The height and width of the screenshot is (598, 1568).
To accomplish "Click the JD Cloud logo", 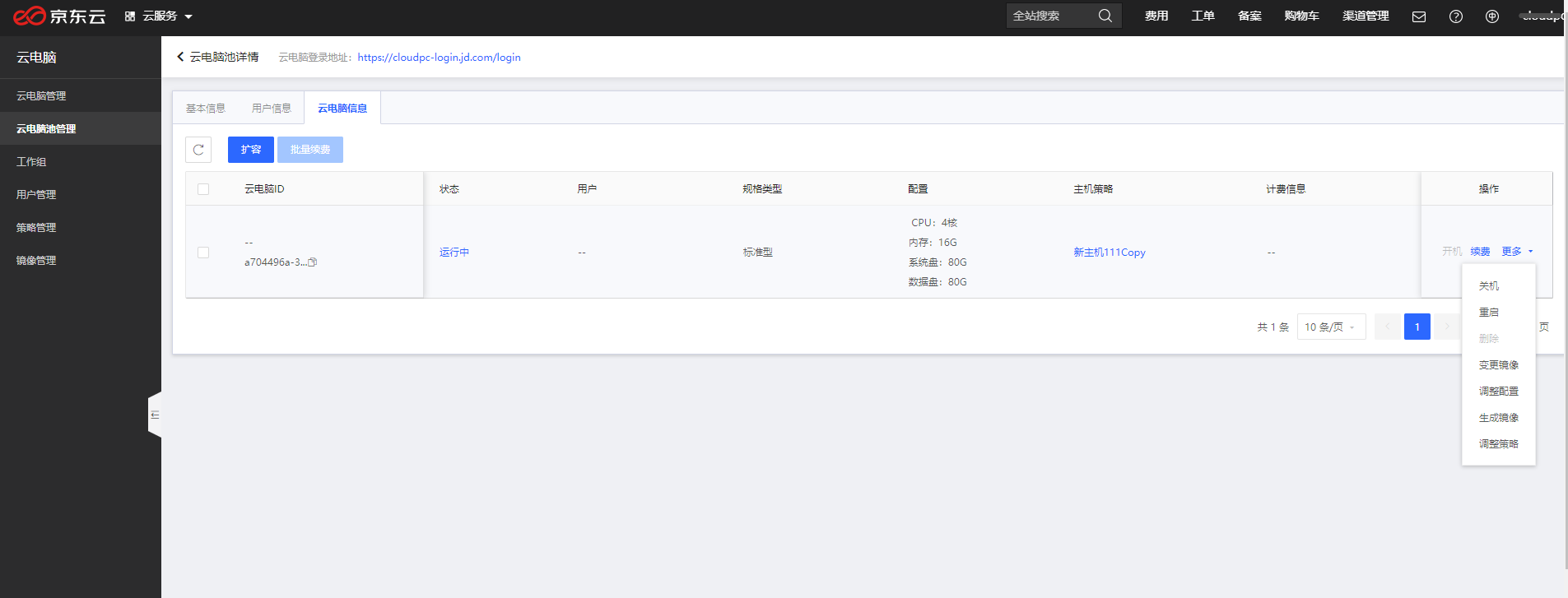I will point(59,16).
